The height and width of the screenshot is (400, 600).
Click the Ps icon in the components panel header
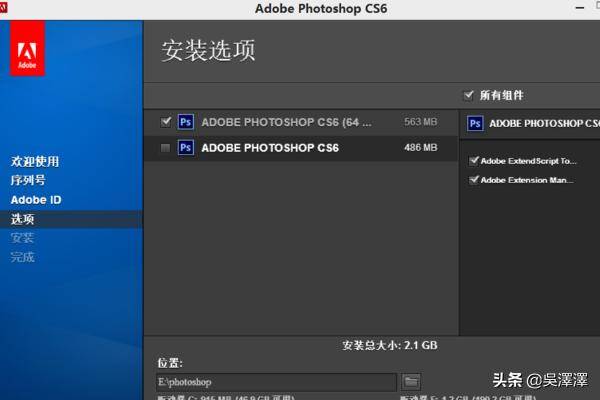(476, 123)
